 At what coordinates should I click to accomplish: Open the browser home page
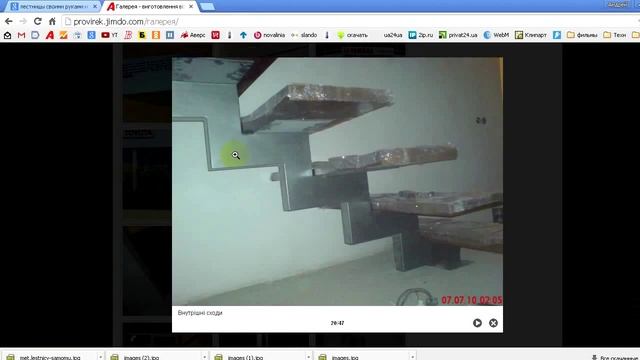pos(52,21)
